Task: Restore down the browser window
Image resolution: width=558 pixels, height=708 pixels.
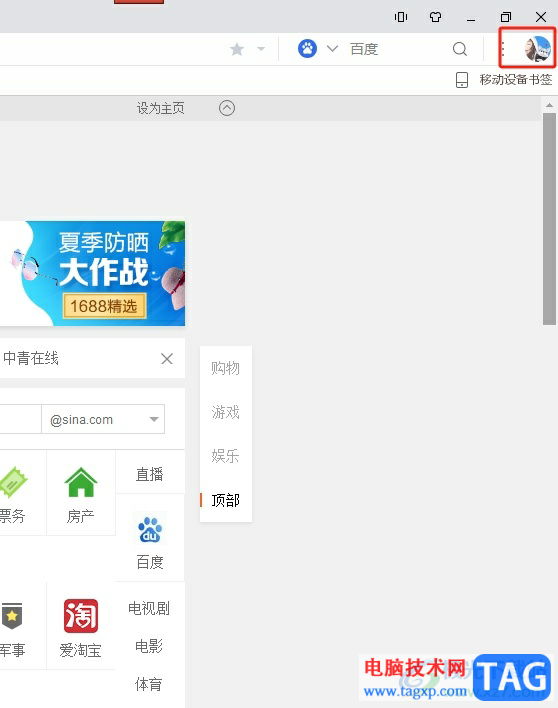Action: (506, 17)
